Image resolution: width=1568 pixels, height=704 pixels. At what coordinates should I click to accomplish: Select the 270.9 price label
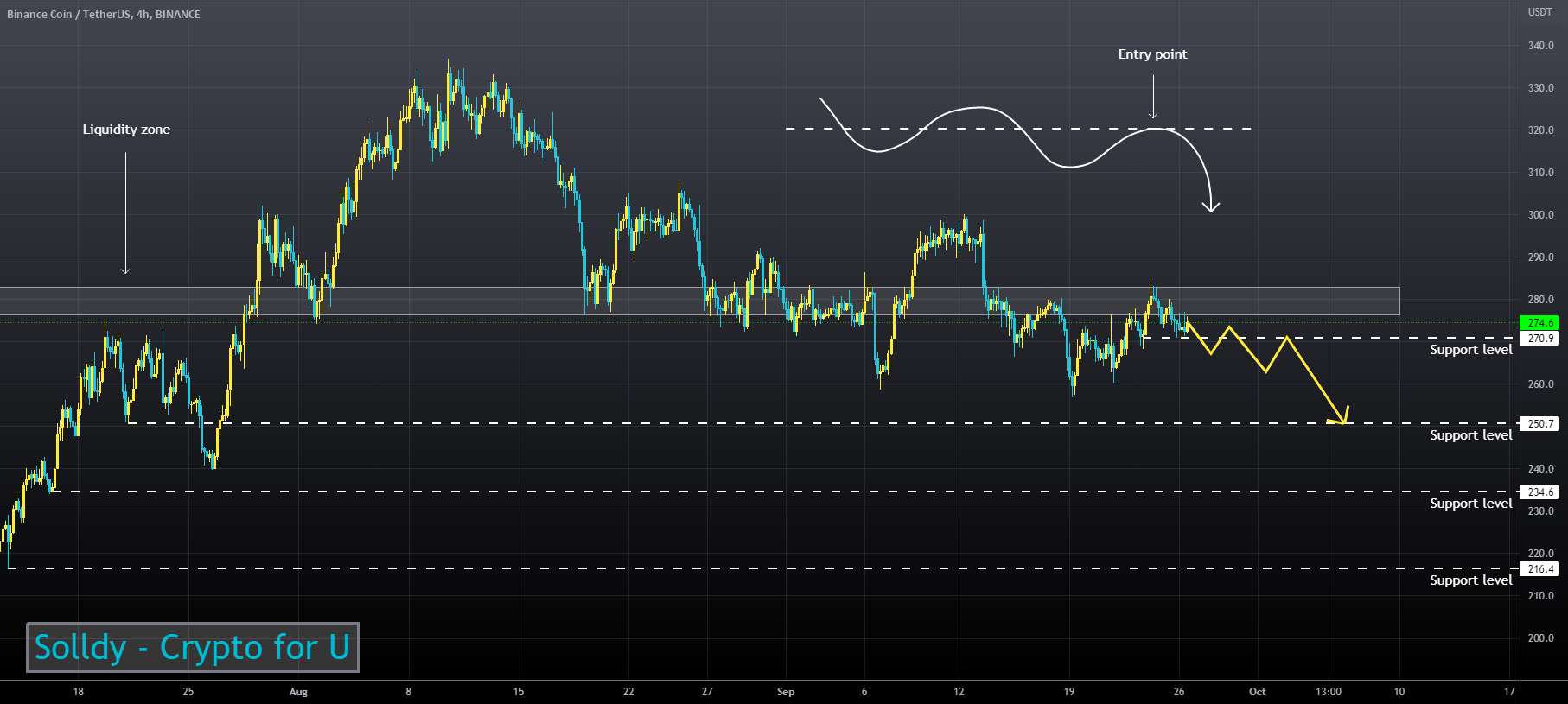[1541, 338]
